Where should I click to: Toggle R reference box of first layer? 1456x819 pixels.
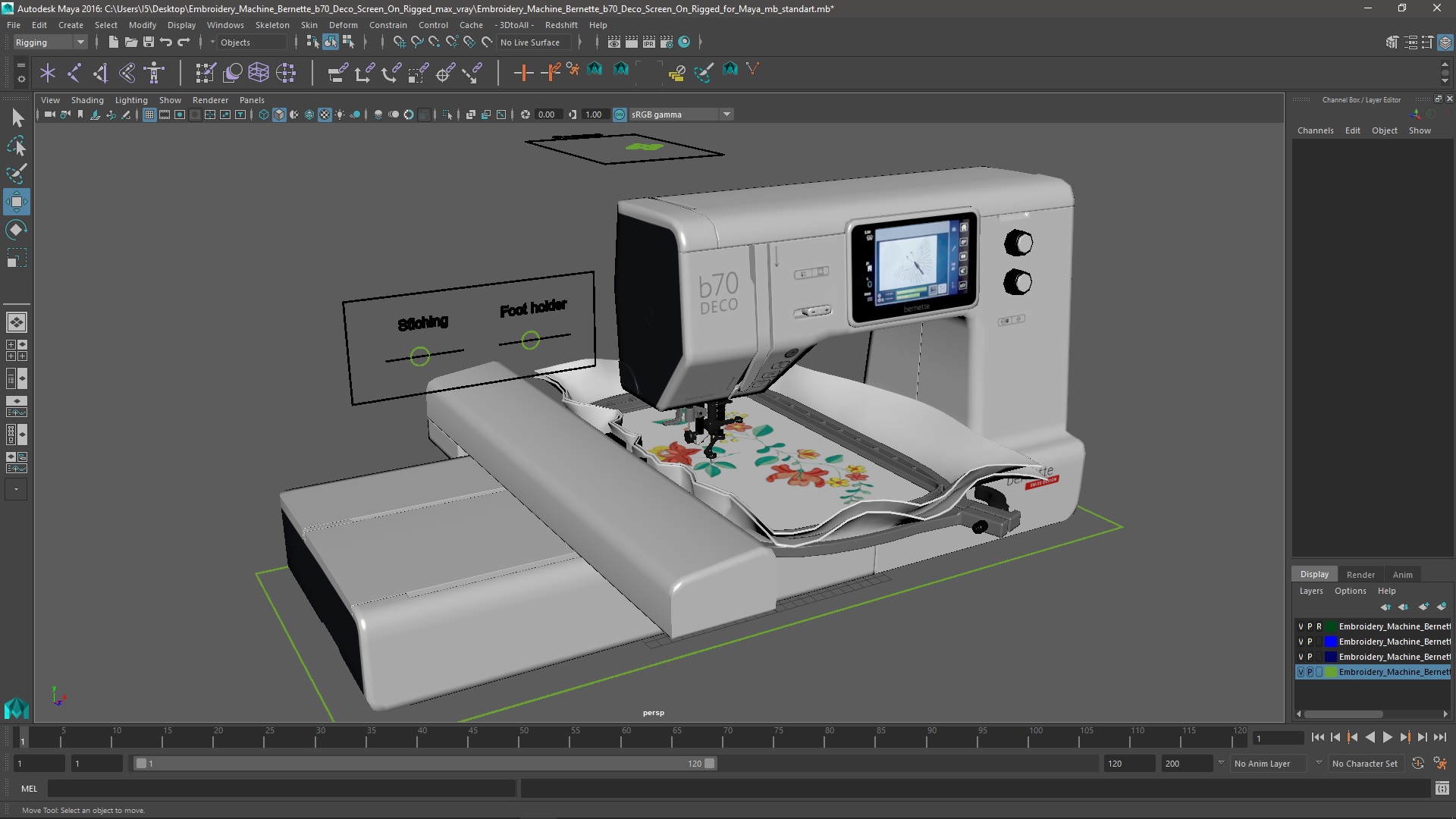[x=1319, y=626]
